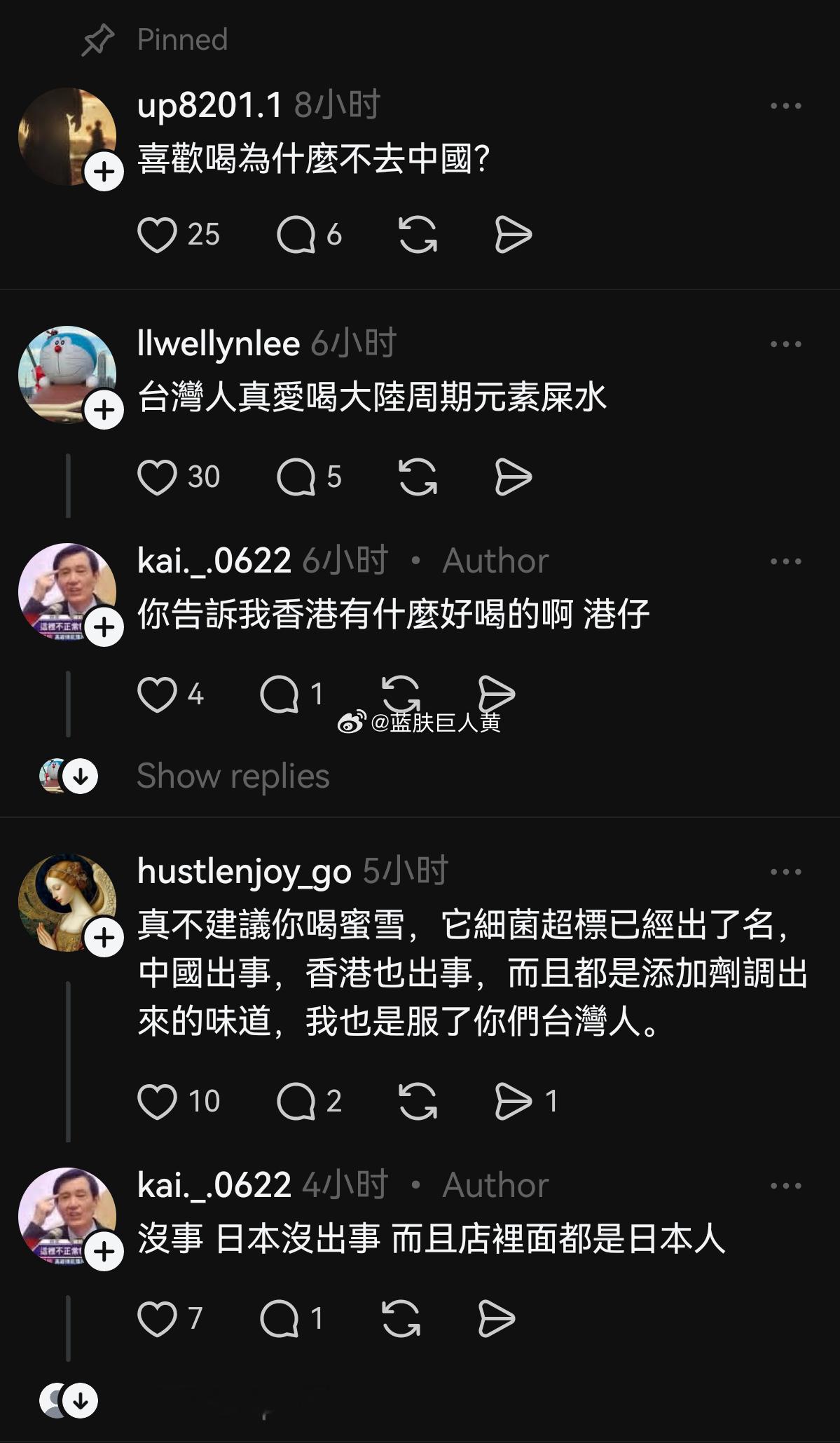Expand hidden replies arrow at bottom thread
This screenshot has height=1443, width=840.
(x=81, y=1400)
